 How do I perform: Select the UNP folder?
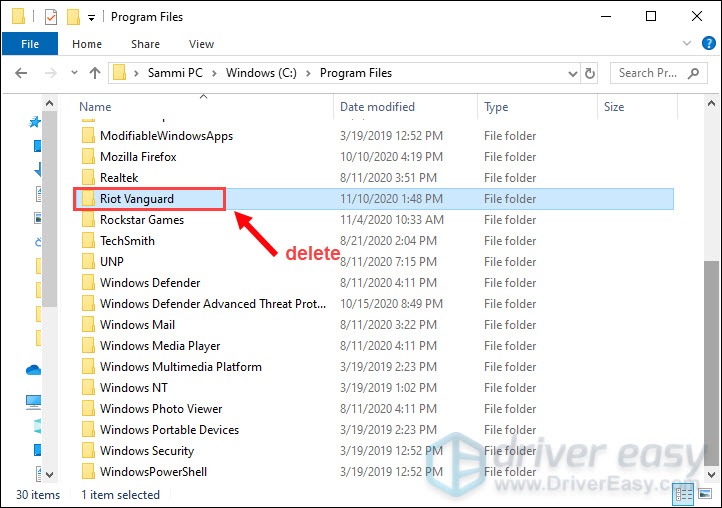(x=112, y=262)
